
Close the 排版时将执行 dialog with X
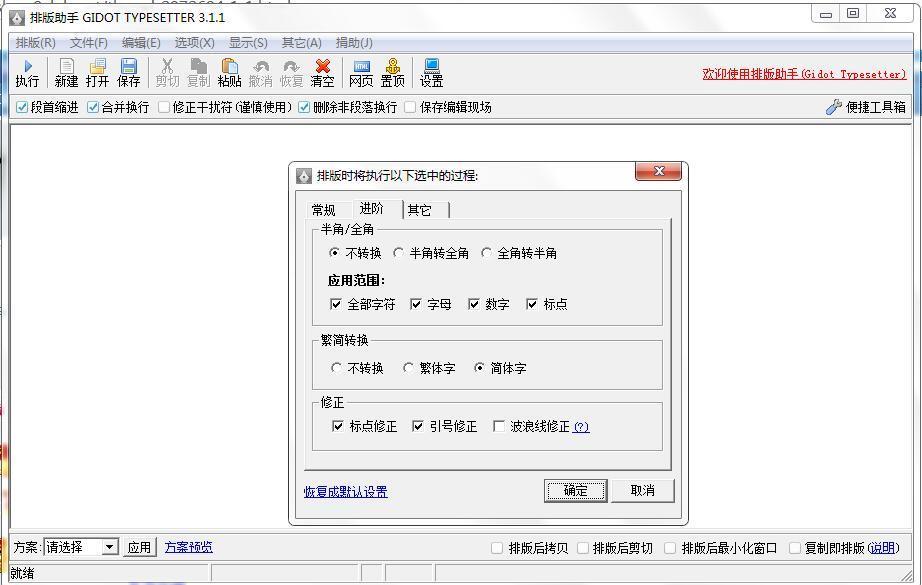[659, 171]
